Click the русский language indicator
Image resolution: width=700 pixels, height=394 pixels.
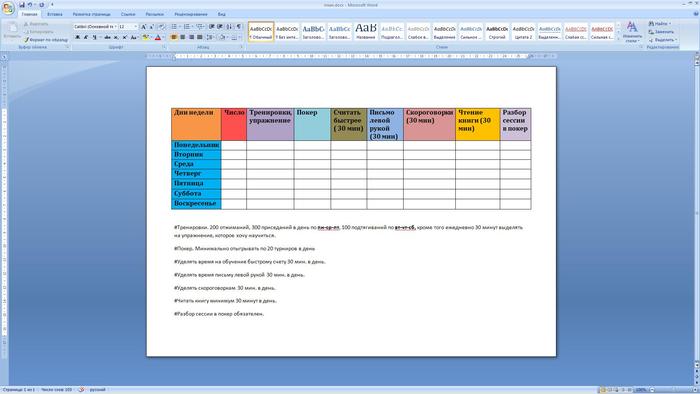pyautogui.click(x=97, y=390)
